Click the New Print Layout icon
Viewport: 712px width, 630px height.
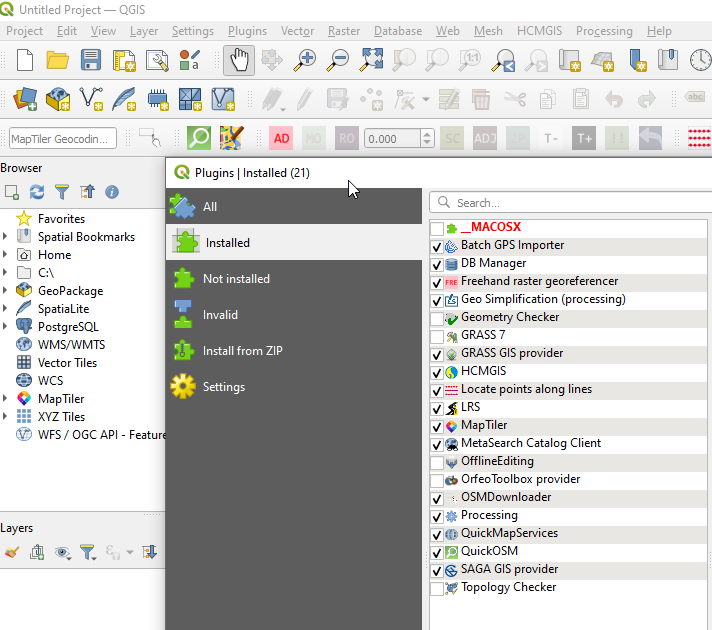pyautogui.click(x=124, y=60)
